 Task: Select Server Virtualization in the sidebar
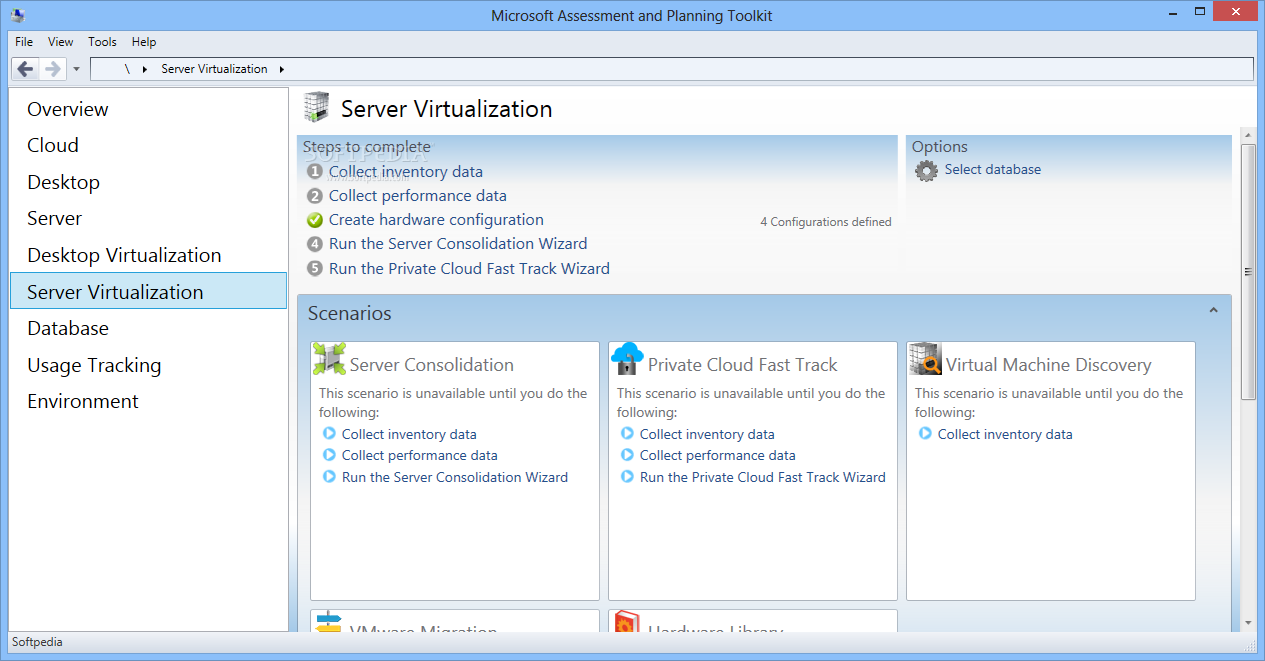(x=148, y=291)
